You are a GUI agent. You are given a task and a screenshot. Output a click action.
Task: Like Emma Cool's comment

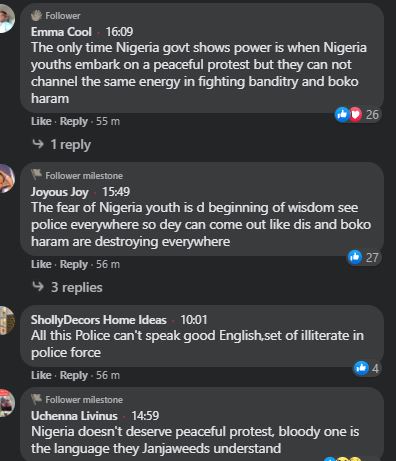pyautogui.click(x=41, y=121)
